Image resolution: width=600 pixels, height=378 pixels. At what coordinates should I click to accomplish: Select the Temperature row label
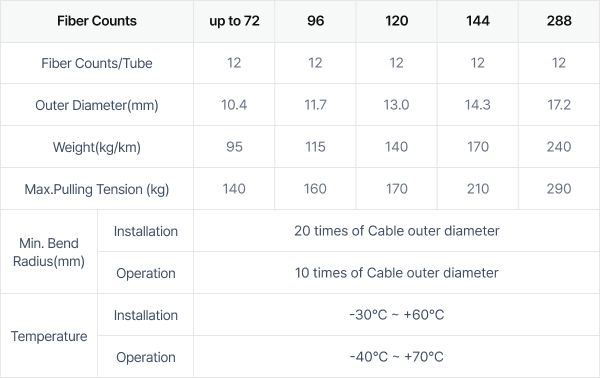click(x=49, y=336)
